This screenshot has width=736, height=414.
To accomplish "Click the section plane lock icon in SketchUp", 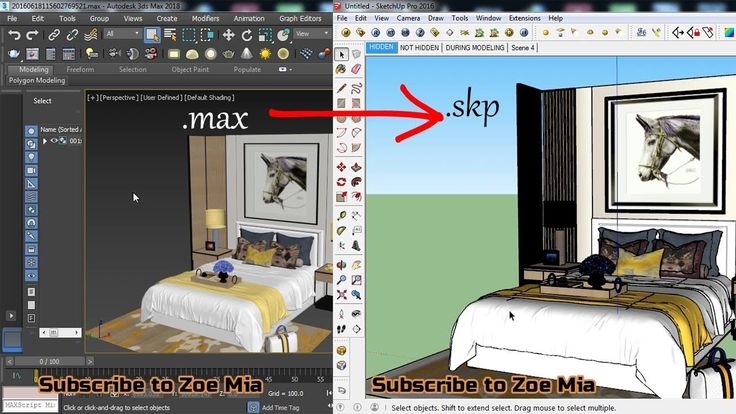I will [x=693, y=32].
